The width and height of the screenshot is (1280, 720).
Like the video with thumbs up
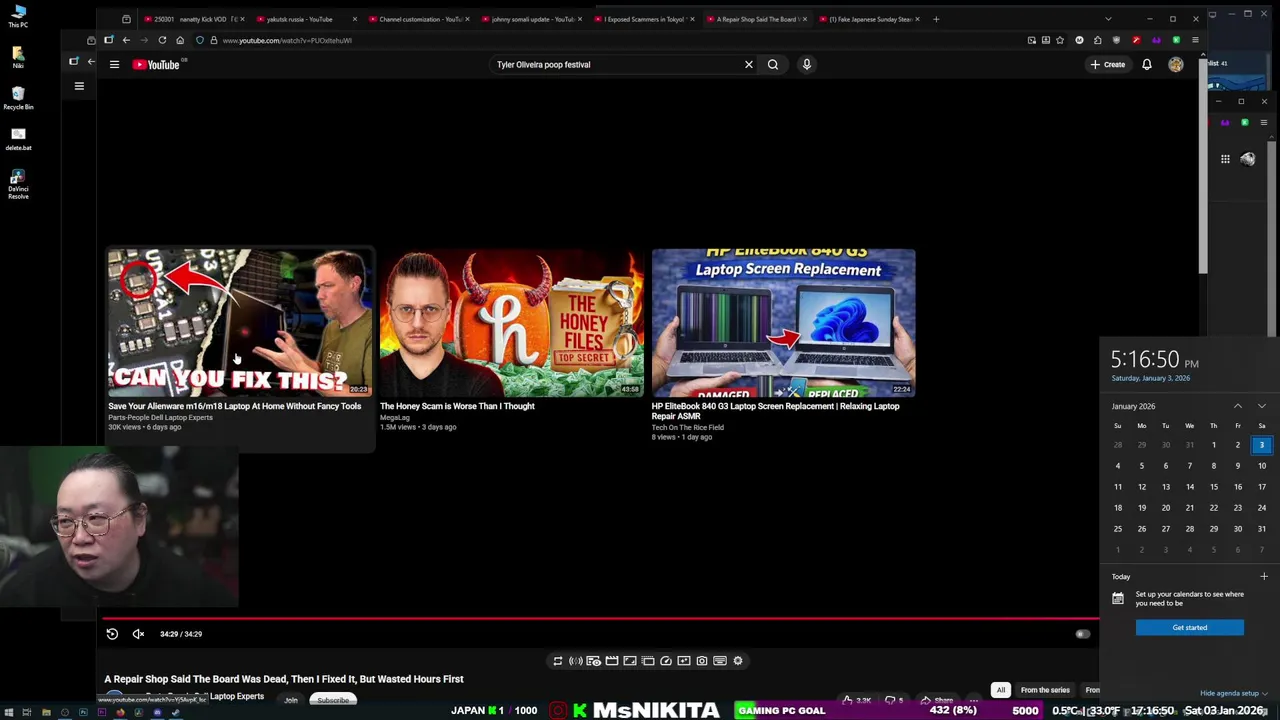pyautogui.click(x=855, y=700)
